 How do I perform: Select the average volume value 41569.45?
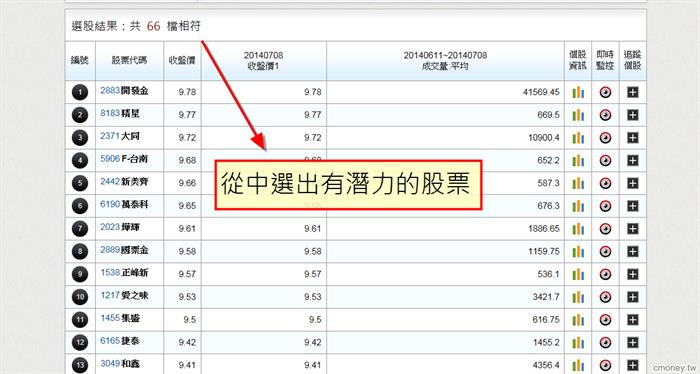[x=541, y=92]
